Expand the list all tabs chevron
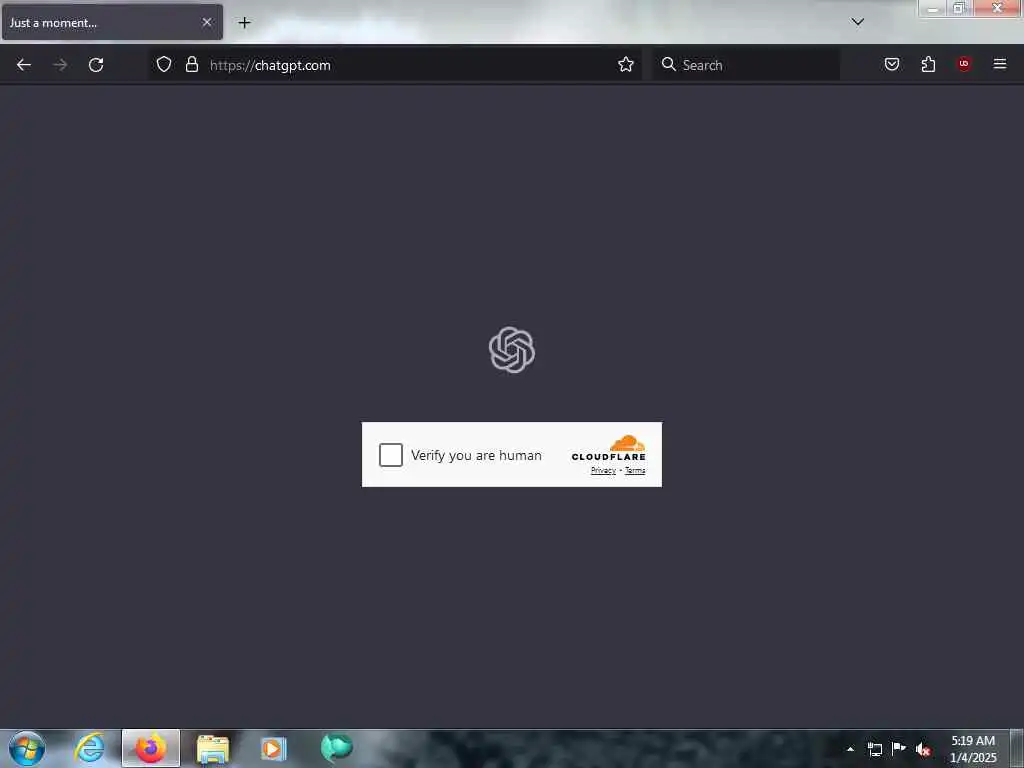Viewport: 1024px width, 768px height. click(857, 22)
